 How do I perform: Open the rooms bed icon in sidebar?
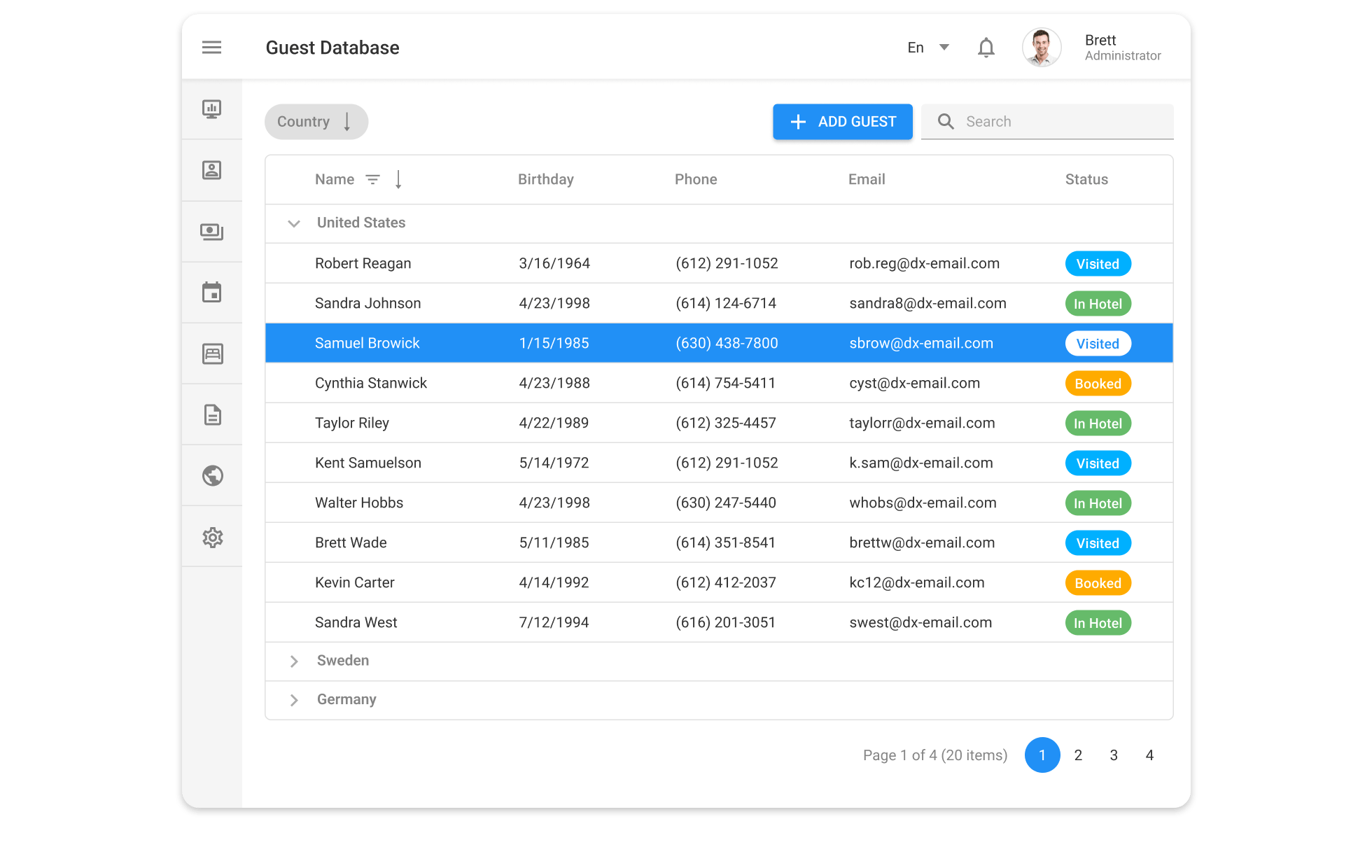click(x=212, y=353)
